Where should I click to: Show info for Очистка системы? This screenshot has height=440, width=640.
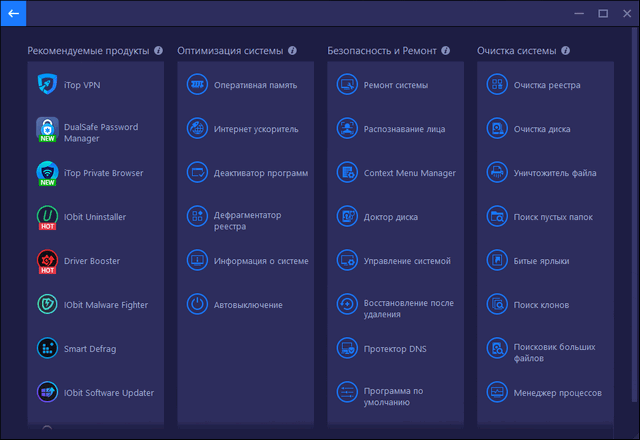click(565, 51)
